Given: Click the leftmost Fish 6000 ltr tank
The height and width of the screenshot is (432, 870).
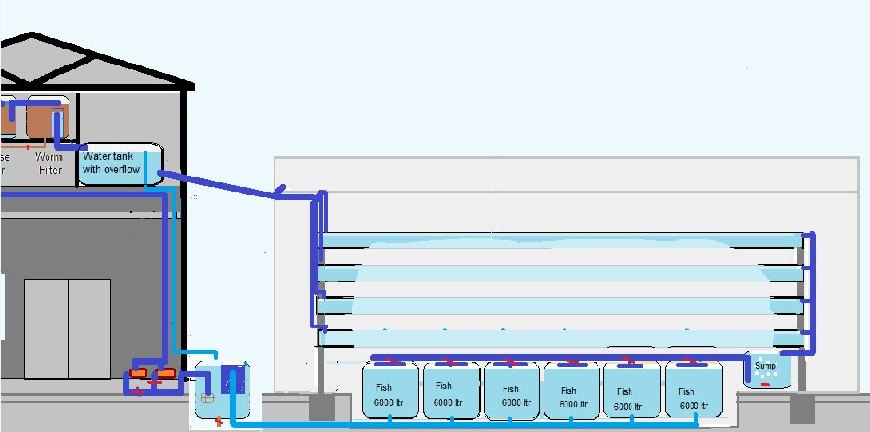Looking at the screenshot, I should (x=390, y=391).
